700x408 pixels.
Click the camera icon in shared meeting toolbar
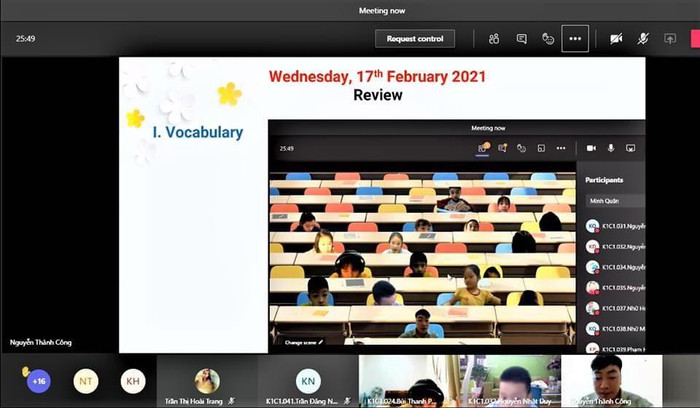pos(591,148)
